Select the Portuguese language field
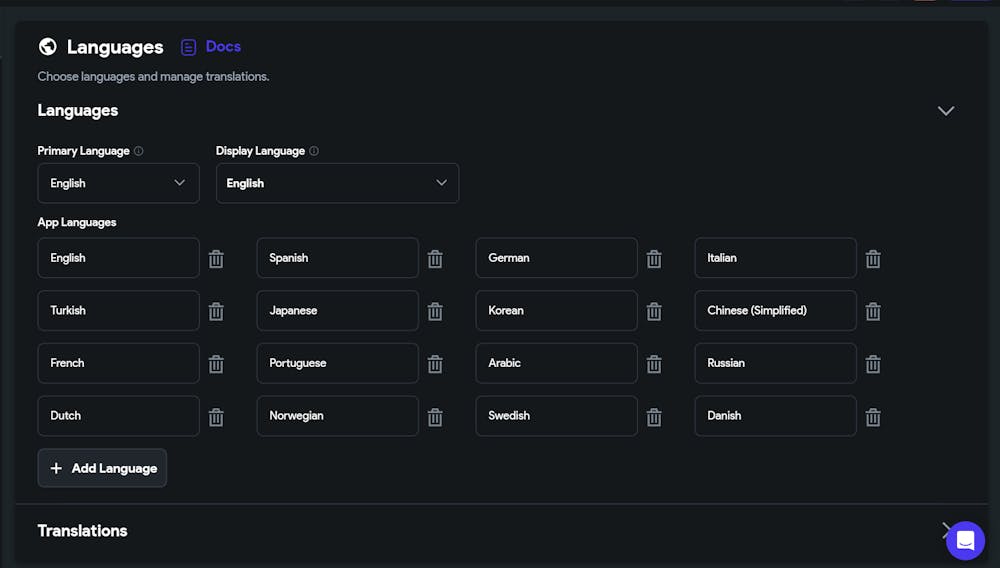 click(337, 364)
